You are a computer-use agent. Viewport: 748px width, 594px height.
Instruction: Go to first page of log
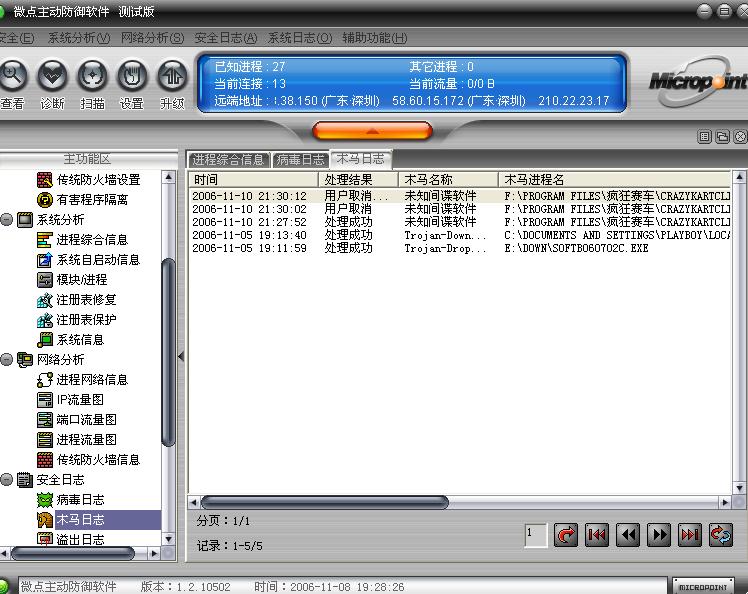597,535
